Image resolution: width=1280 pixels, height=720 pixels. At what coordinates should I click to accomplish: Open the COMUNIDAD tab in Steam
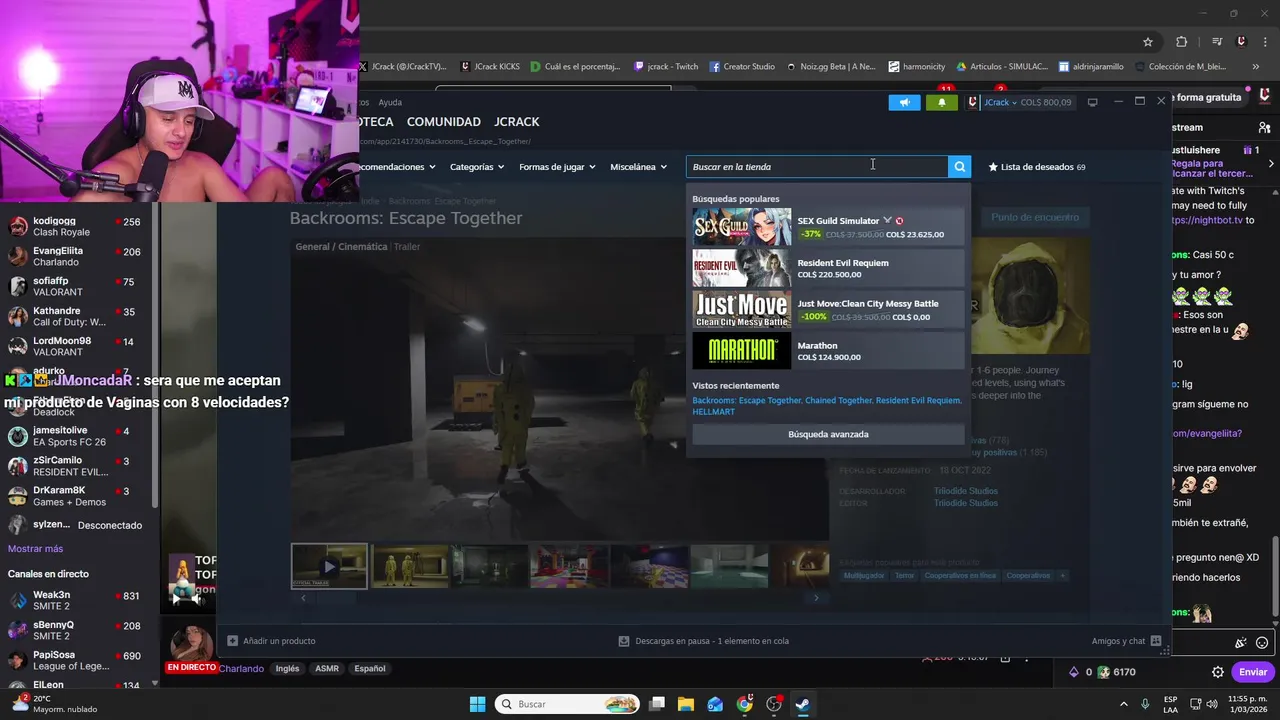pos(443,122)
